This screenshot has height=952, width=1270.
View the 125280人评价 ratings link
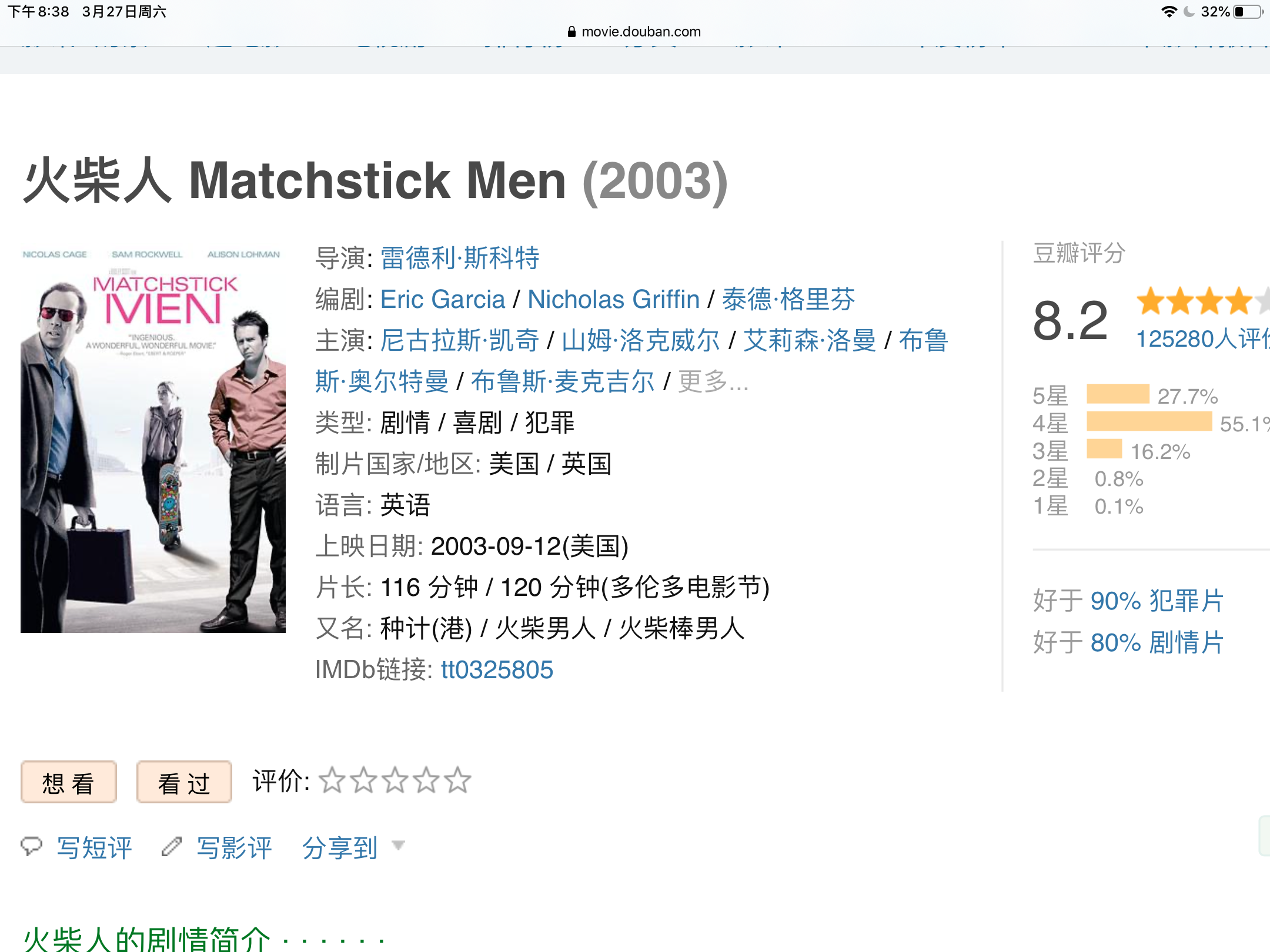(1202, 339)
